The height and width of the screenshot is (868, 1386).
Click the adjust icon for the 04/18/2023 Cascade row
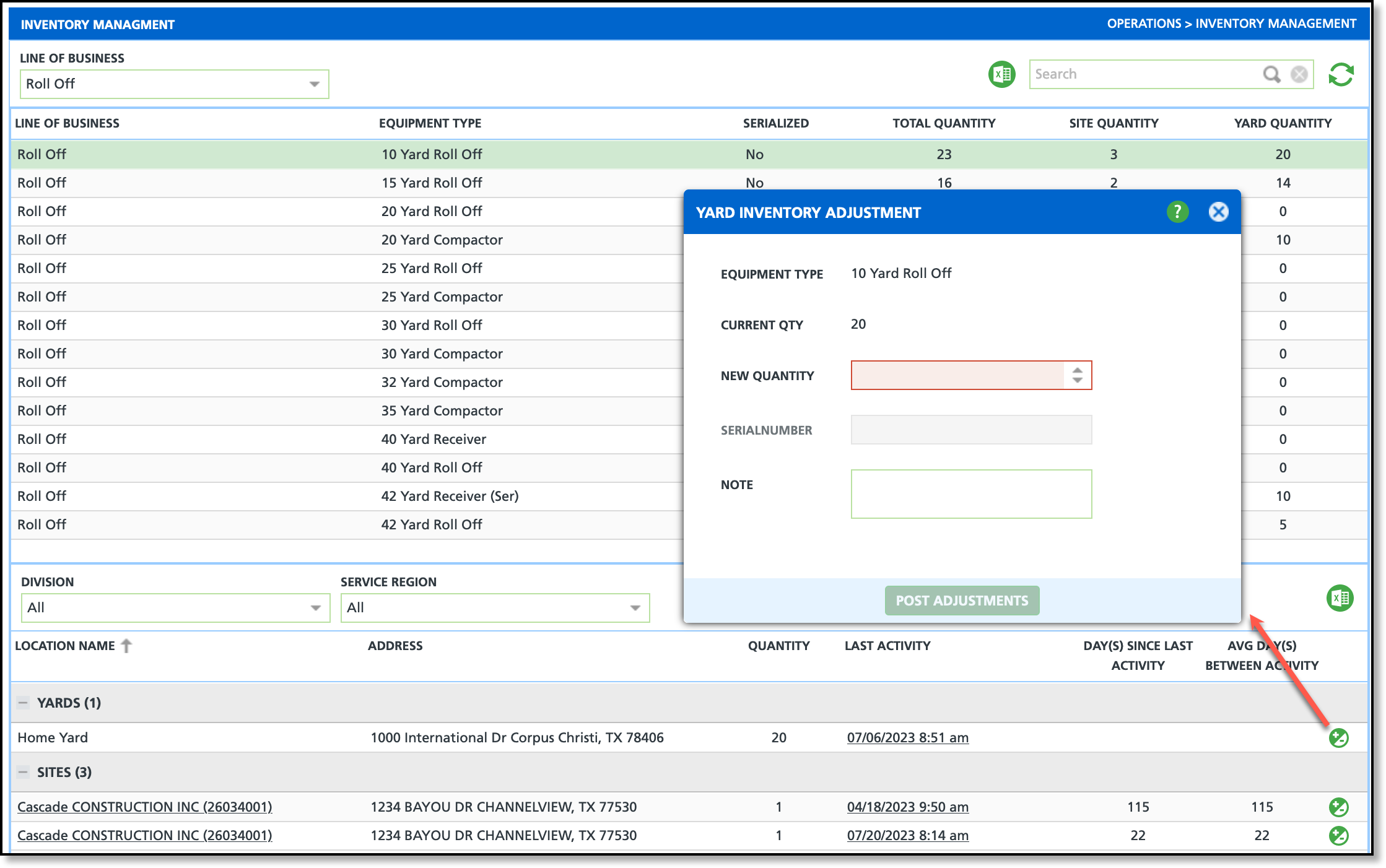point(1338,807)
